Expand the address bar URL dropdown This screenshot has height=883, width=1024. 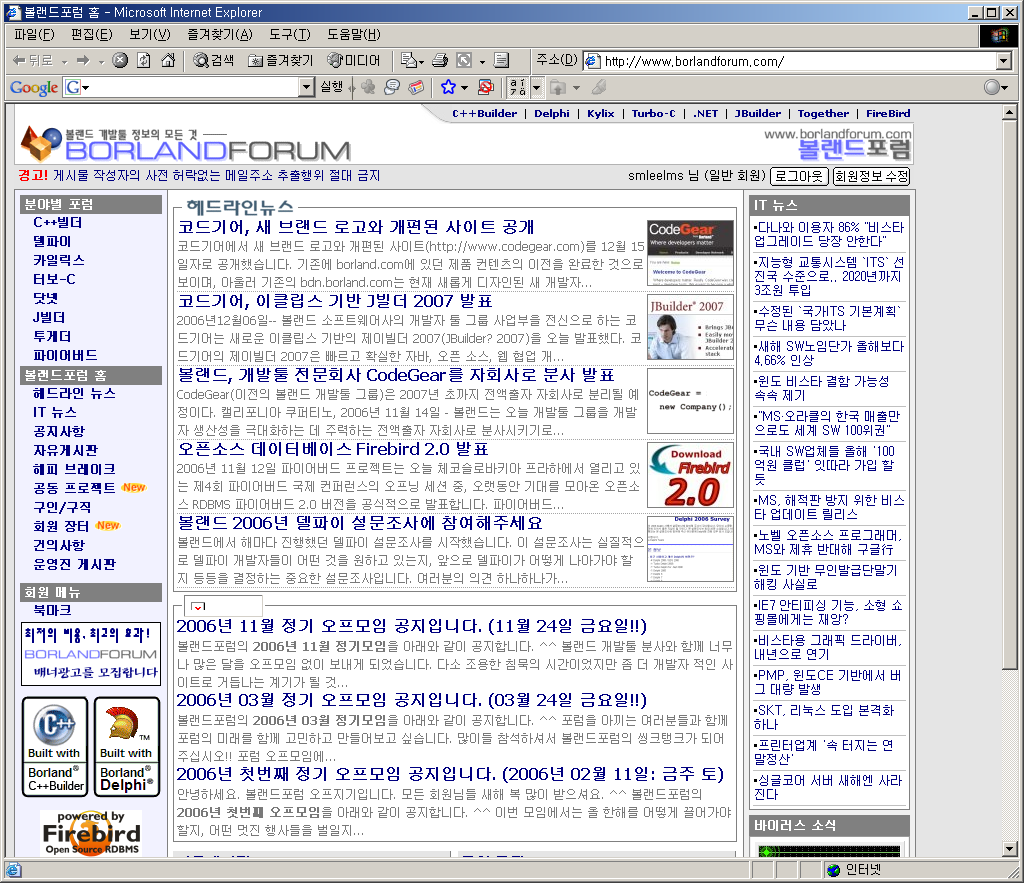tap(1004, 61)
